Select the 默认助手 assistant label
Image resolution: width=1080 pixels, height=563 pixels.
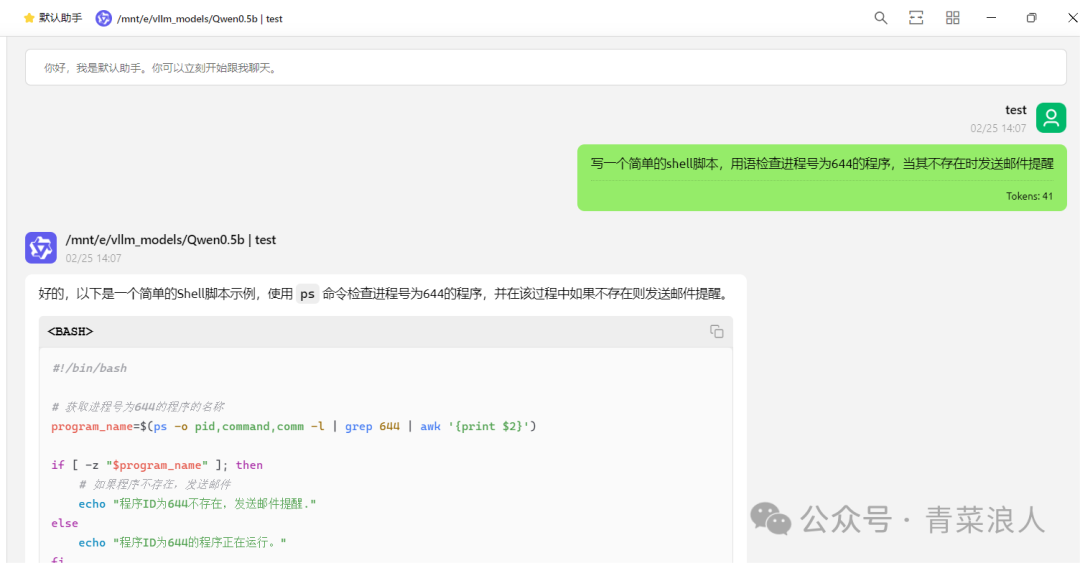(x=61, y=18)
